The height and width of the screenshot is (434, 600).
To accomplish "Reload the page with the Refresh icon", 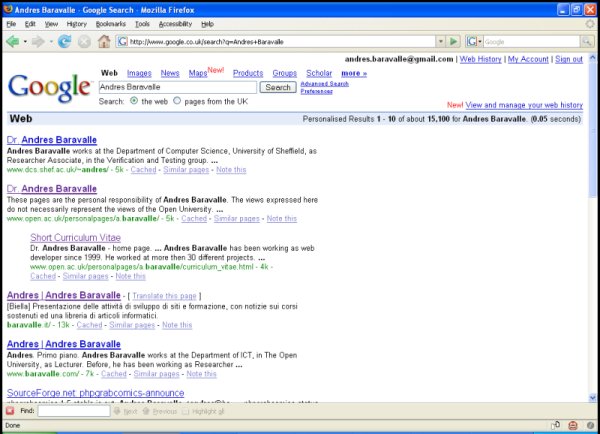I will (x=64, y=41).
